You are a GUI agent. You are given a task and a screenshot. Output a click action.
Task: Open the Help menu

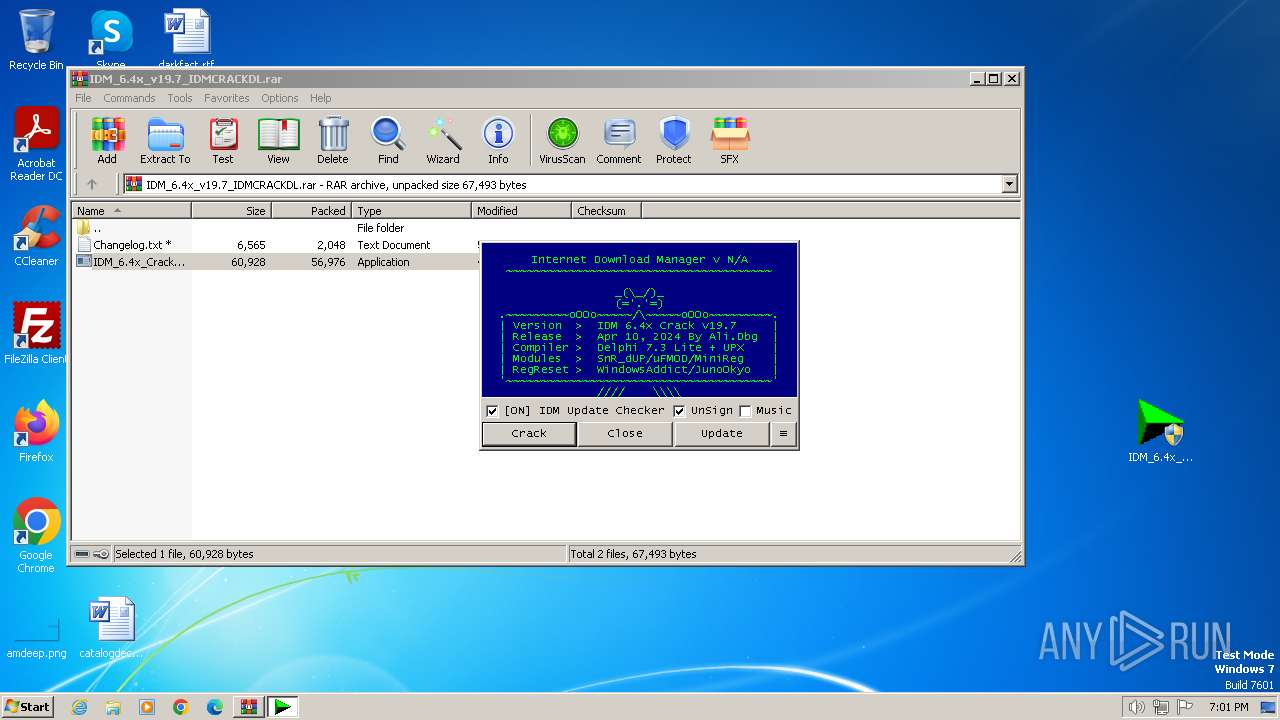pyautogui.click(x=320, y=98)
